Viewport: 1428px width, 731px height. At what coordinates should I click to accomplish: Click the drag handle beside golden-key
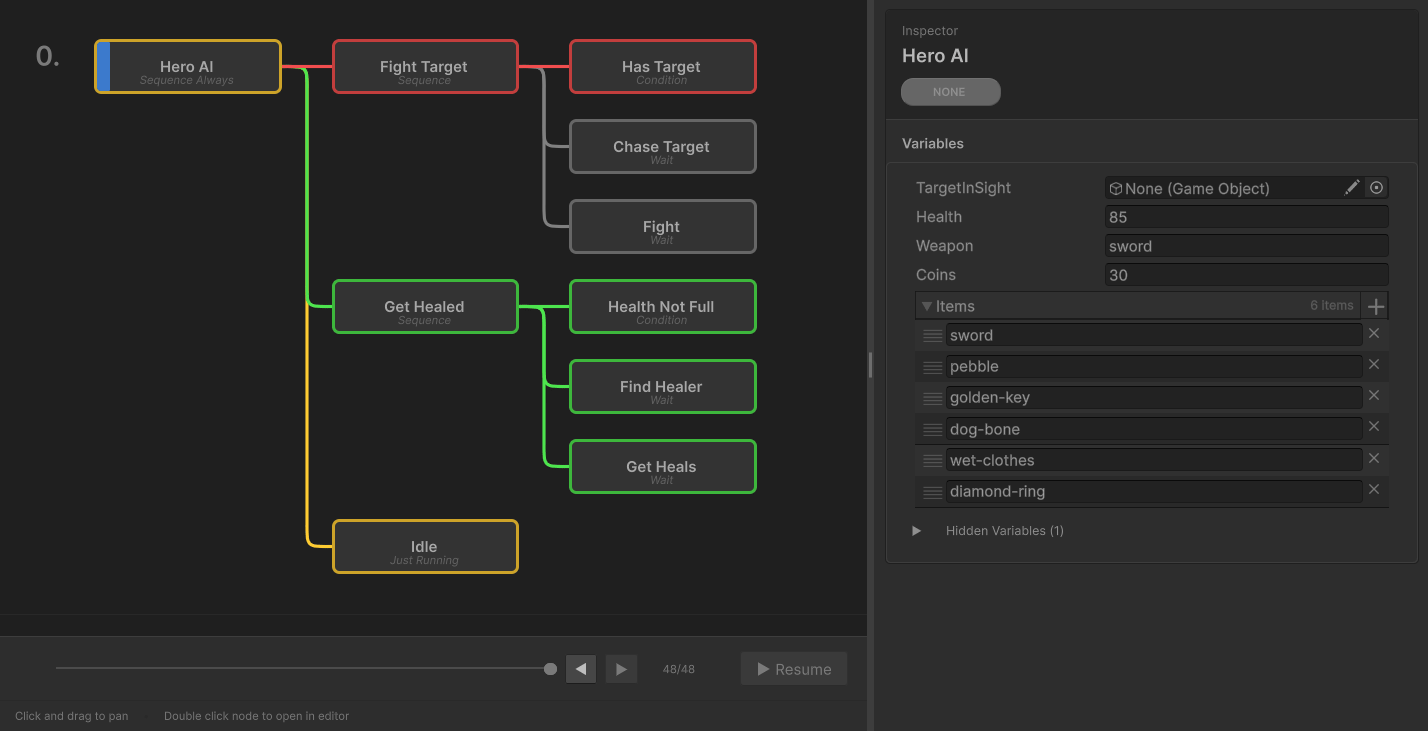coord(931,396)
